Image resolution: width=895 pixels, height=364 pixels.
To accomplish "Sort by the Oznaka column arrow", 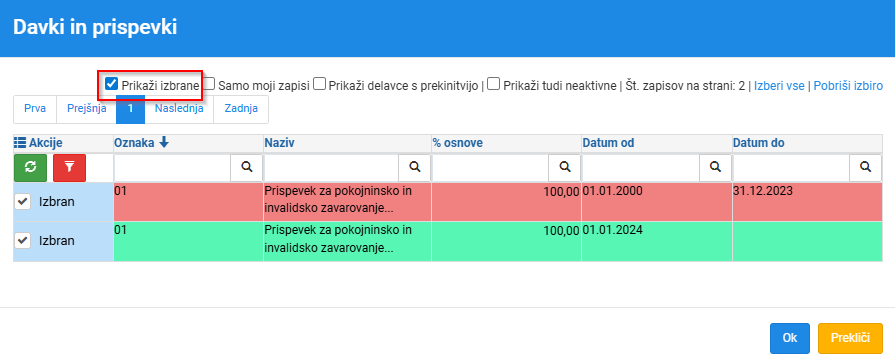I will [164, 143].
